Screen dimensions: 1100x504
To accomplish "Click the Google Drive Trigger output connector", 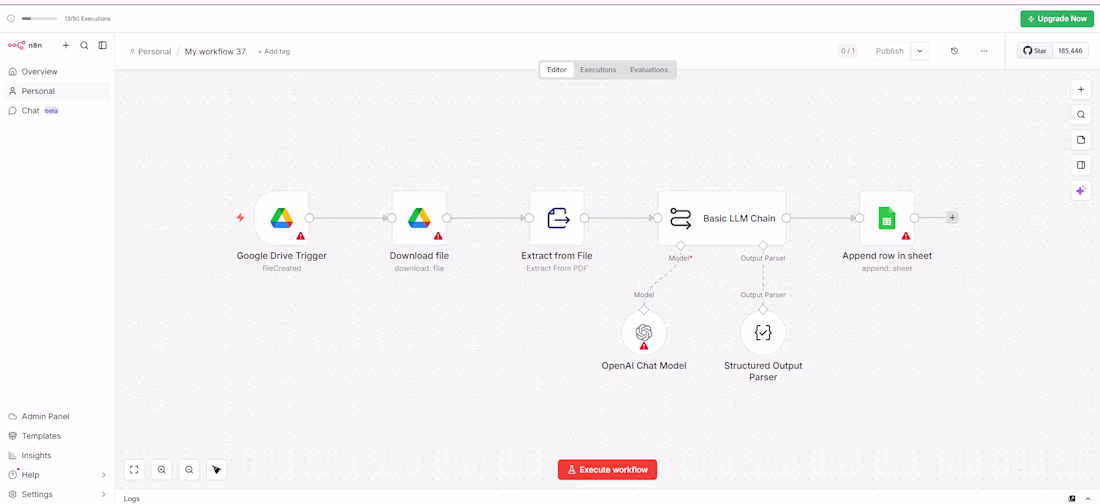I will [309, 218].
